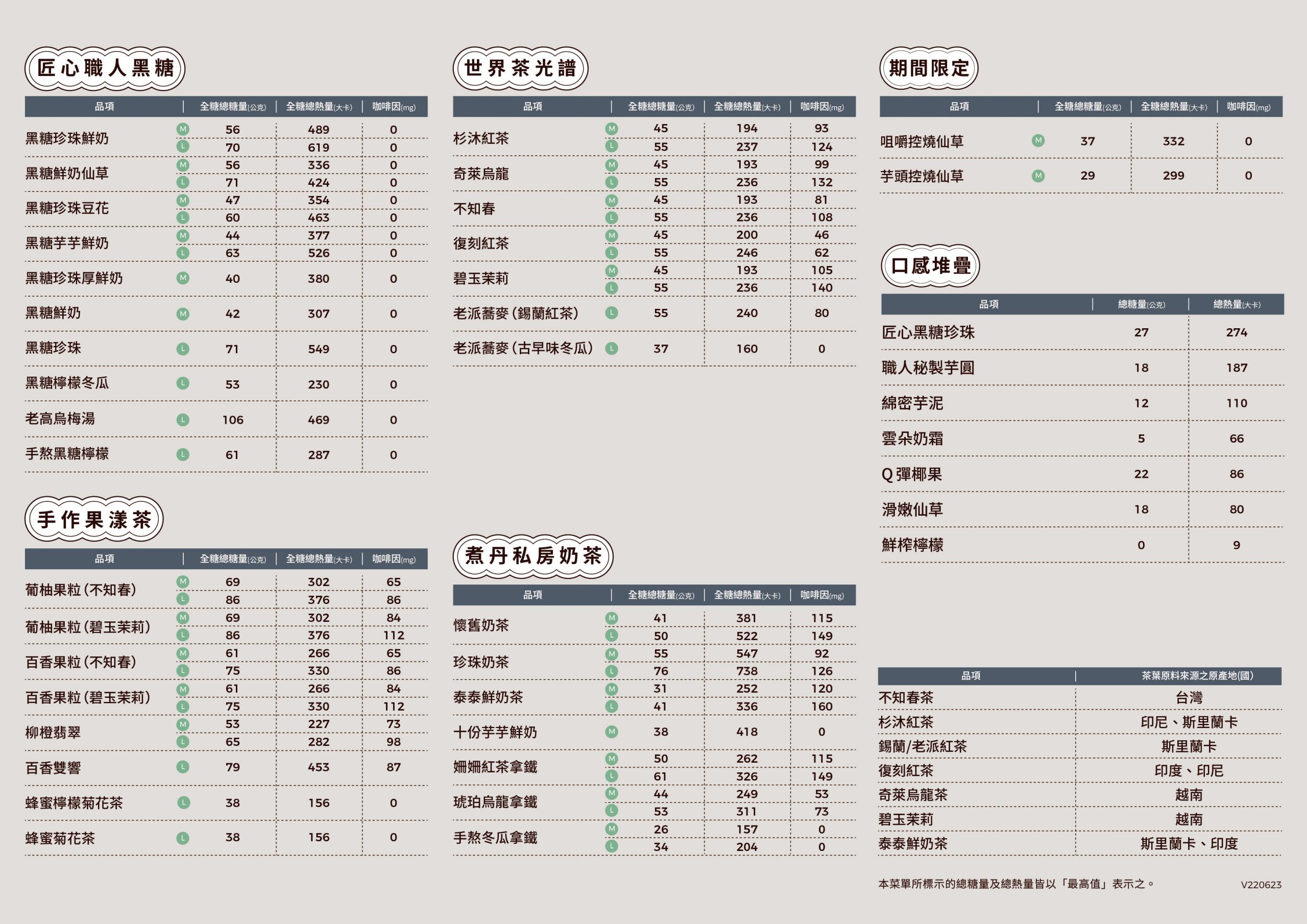Click the 職人秘製芋圓 topping row
Viewport: 1307px width, 924px height.
click(x=1082, y=368)
